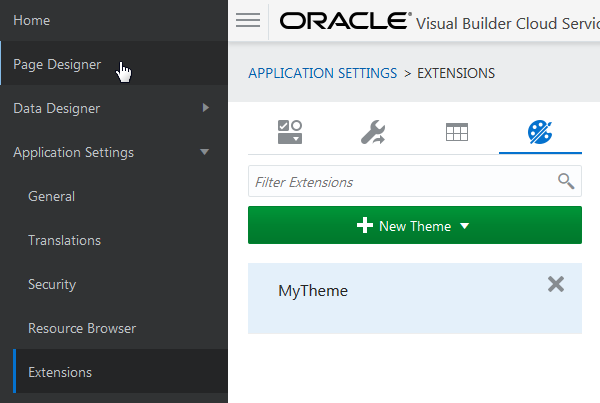Select the Application Settings menu item
The image size is (600, 403).
coord(114,152)
